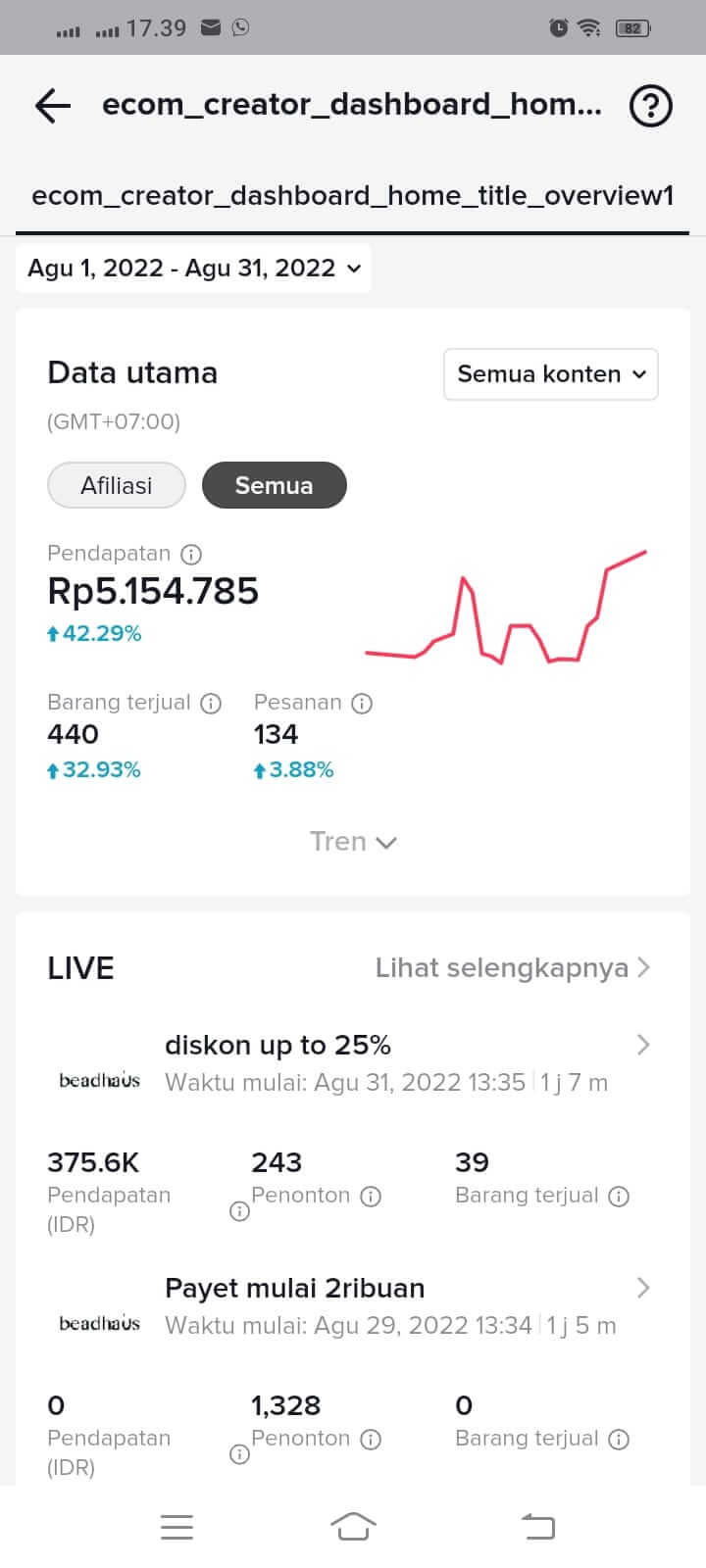The height and width of the screenshot is (1568, 706).
Task: Expand the Tren section
Action: [353, 842]
